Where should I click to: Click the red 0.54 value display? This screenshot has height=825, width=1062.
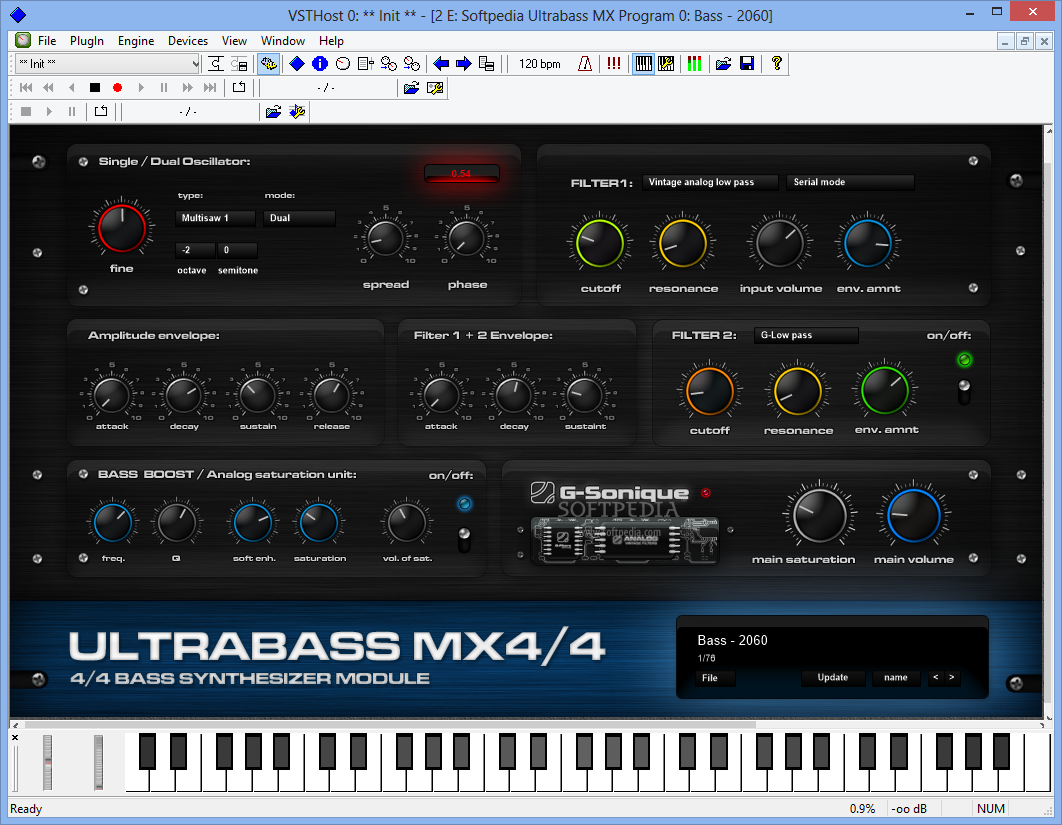[461, 174]
